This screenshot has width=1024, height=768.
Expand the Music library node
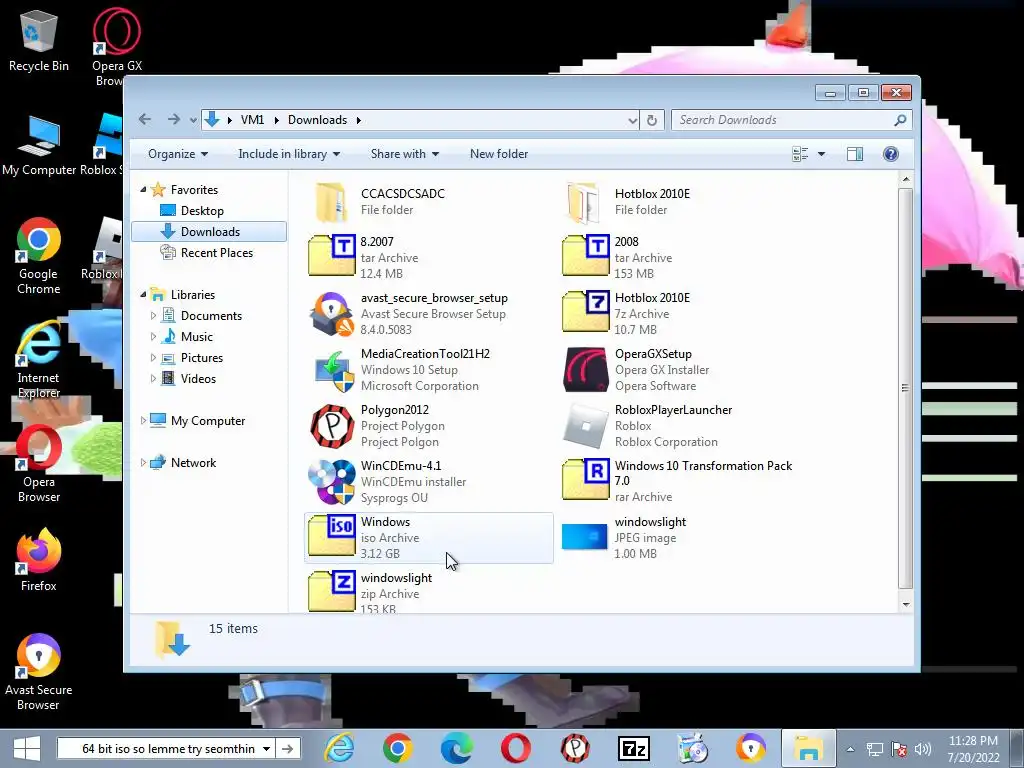[153, 337]
